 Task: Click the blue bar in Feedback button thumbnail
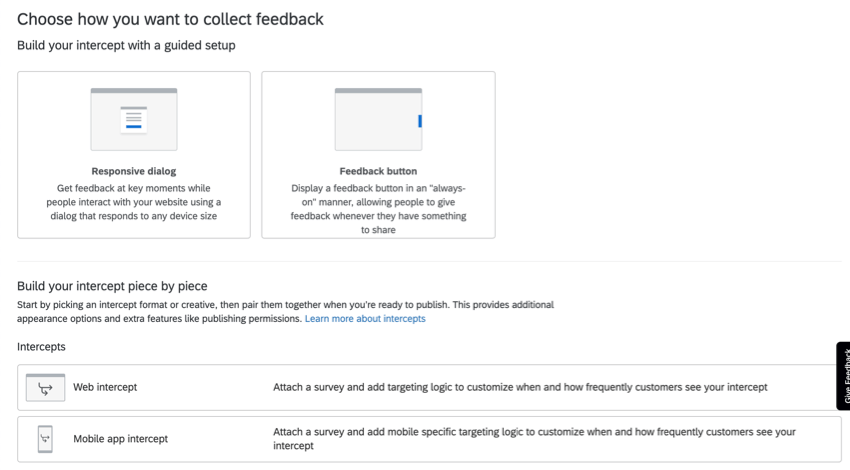(420, 121)
